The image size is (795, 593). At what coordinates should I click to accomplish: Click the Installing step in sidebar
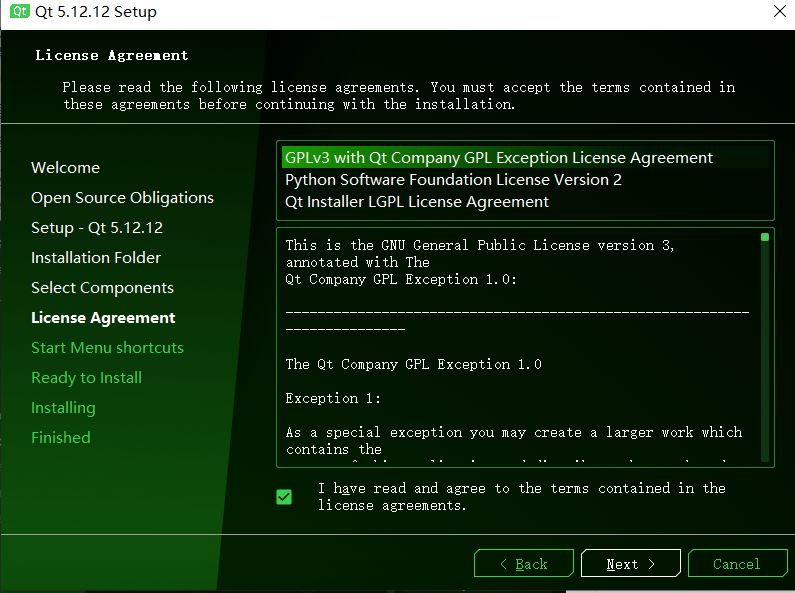pos(63,407)
